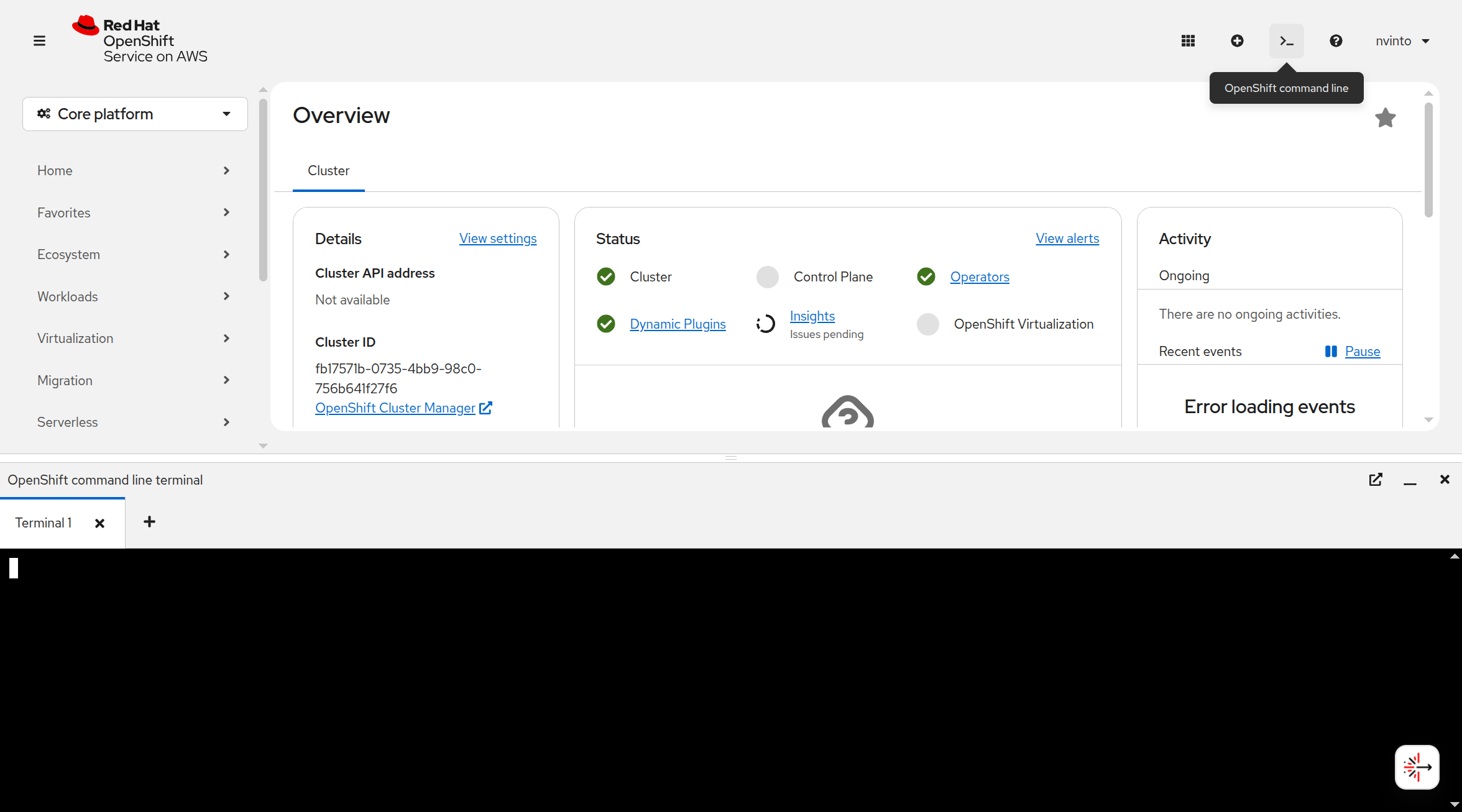
Task: Focus the black terminal input area
Action: tap(725, 680)
